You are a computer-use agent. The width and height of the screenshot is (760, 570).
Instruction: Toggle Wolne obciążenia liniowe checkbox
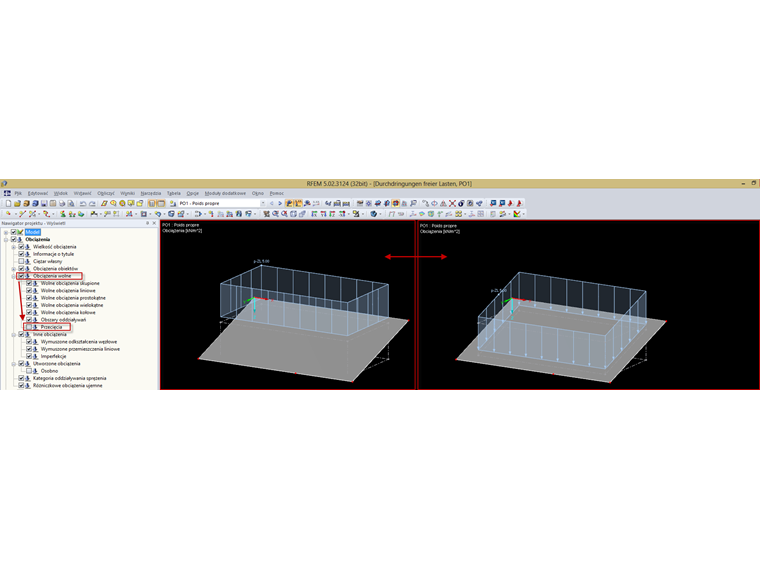click(29, 290)
